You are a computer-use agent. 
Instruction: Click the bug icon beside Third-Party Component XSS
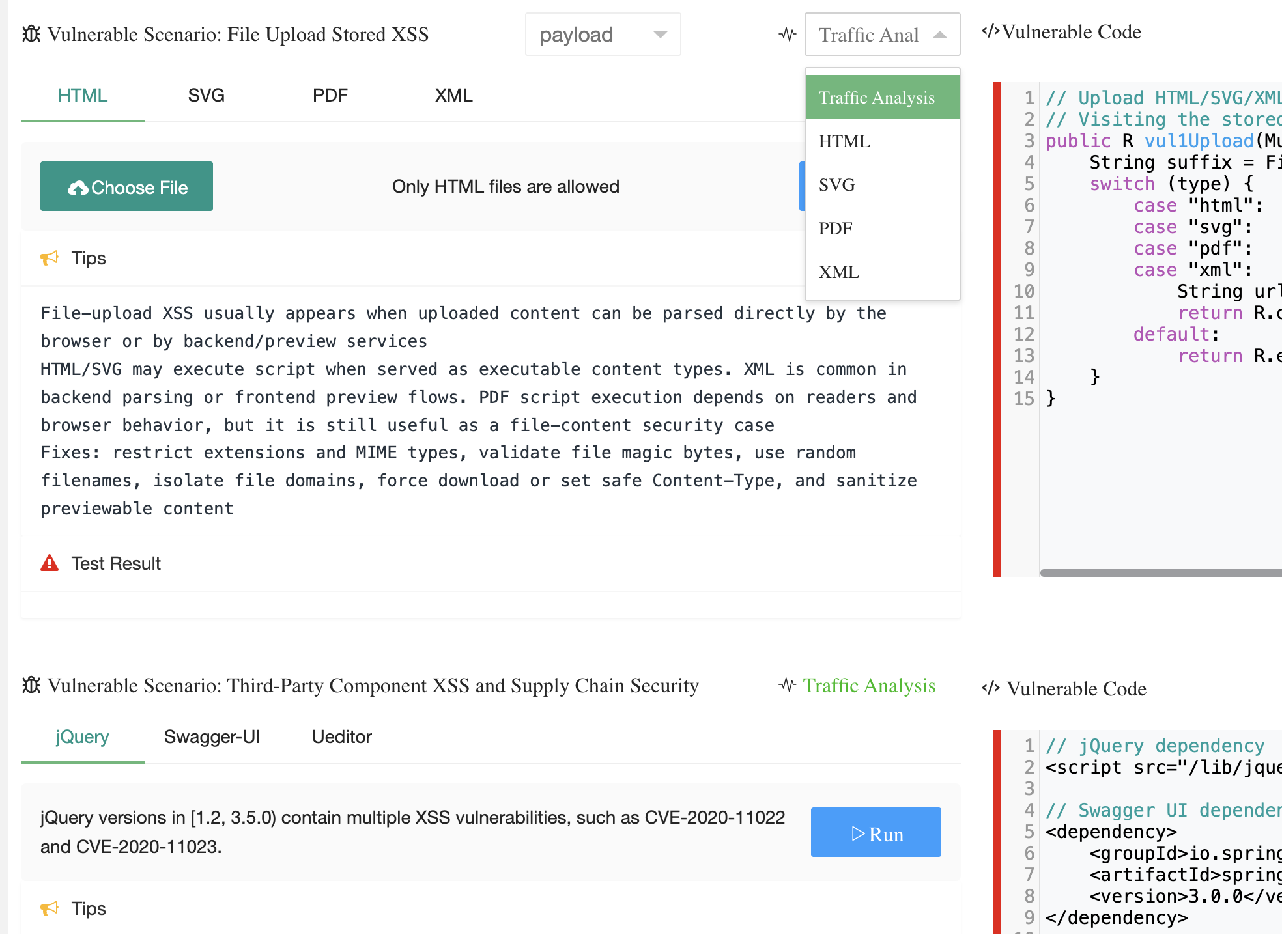tap(31, 685)
